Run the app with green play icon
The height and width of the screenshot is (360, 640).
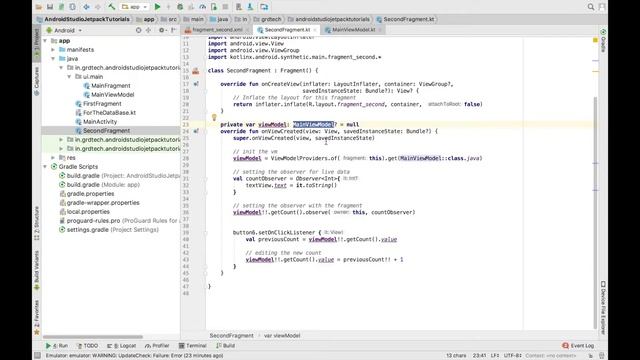(x=157, y=7)
